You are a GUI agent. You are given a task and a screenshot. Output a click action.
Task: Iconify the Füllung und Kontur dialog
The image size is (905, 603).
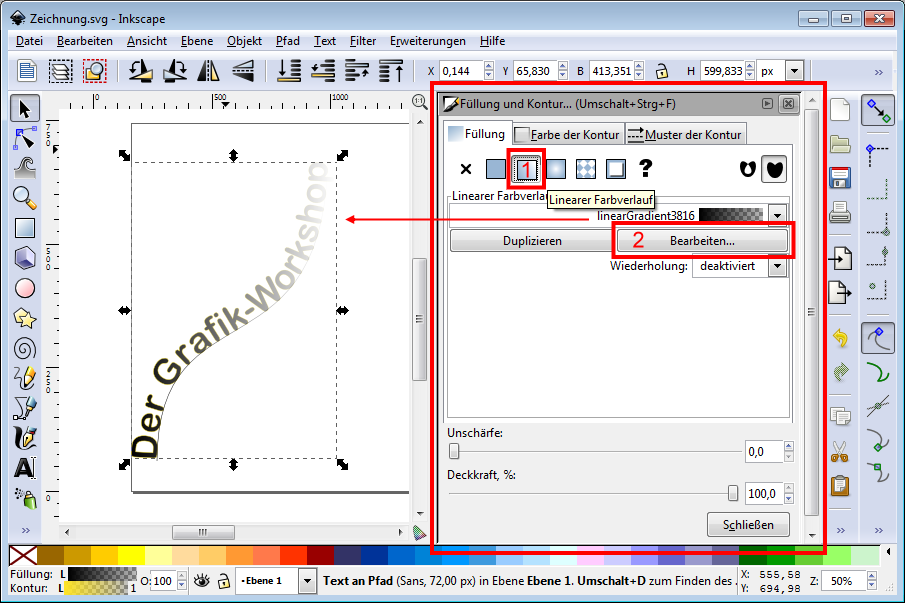(x=767, y=104)
